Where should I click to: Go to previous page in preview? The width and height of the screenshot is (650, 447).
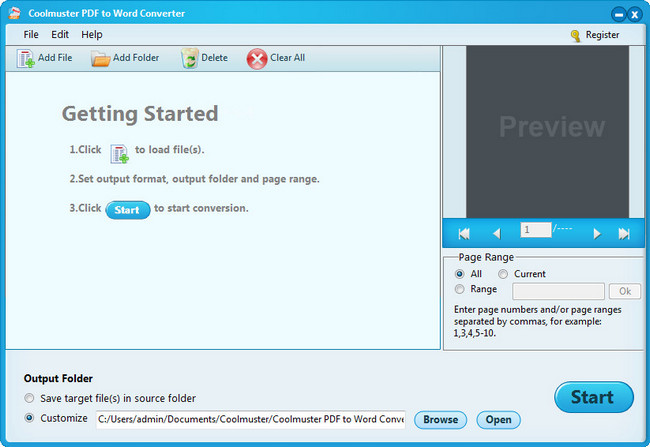pos(496,233)
